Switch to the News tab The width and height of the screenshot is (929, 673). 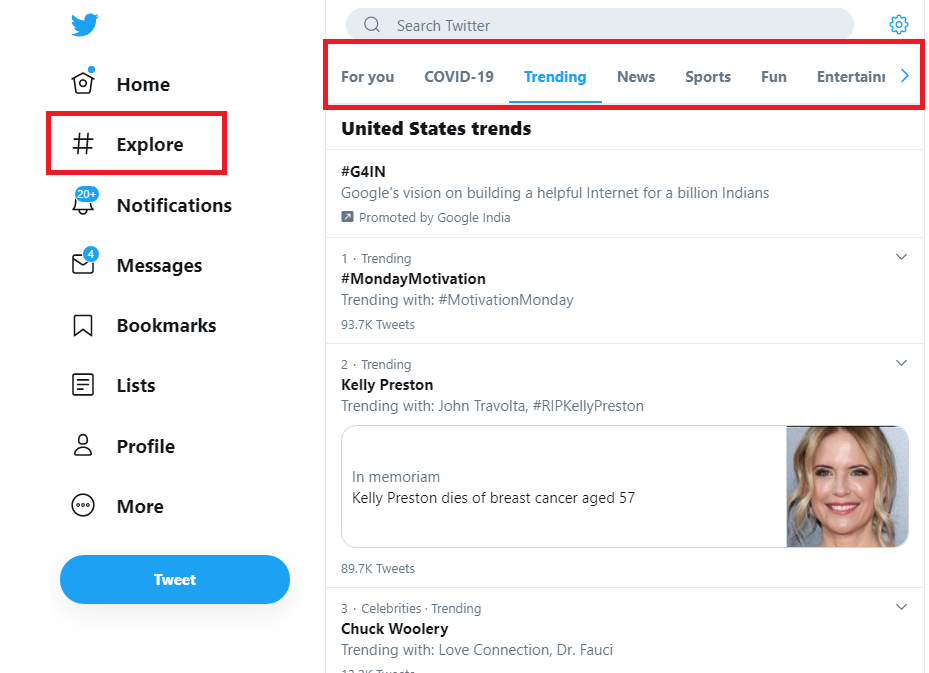[636, 77]
